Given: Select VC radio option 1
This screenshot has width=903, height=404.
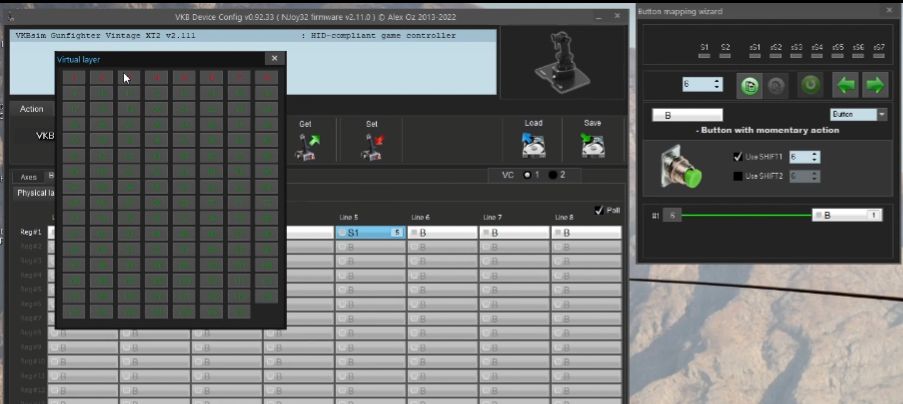Looking at the screenshot, I should coord(527,175).
